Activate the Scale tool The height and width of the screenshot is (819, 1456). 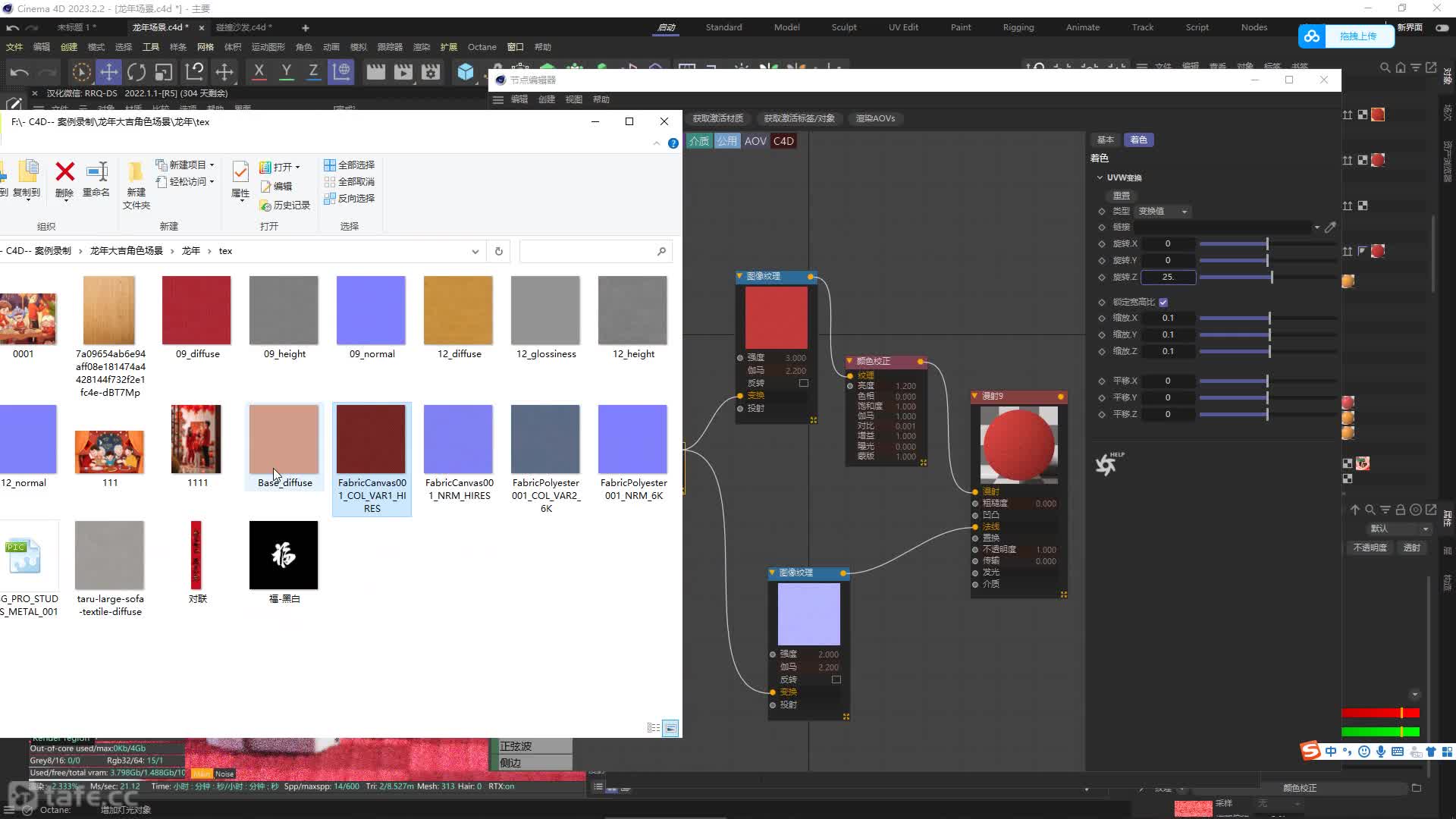coord(164,72)
